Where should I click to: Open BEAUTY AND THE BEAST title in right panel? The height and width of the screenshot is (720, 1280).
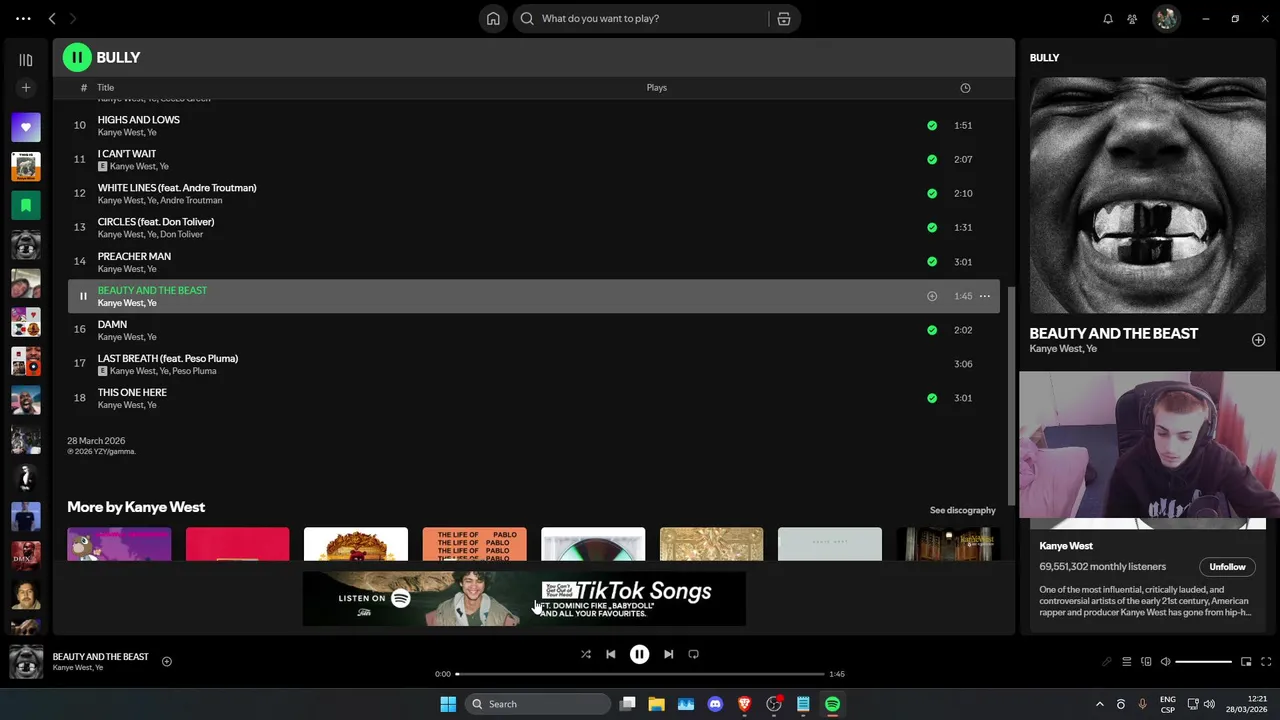(1114, 334)
